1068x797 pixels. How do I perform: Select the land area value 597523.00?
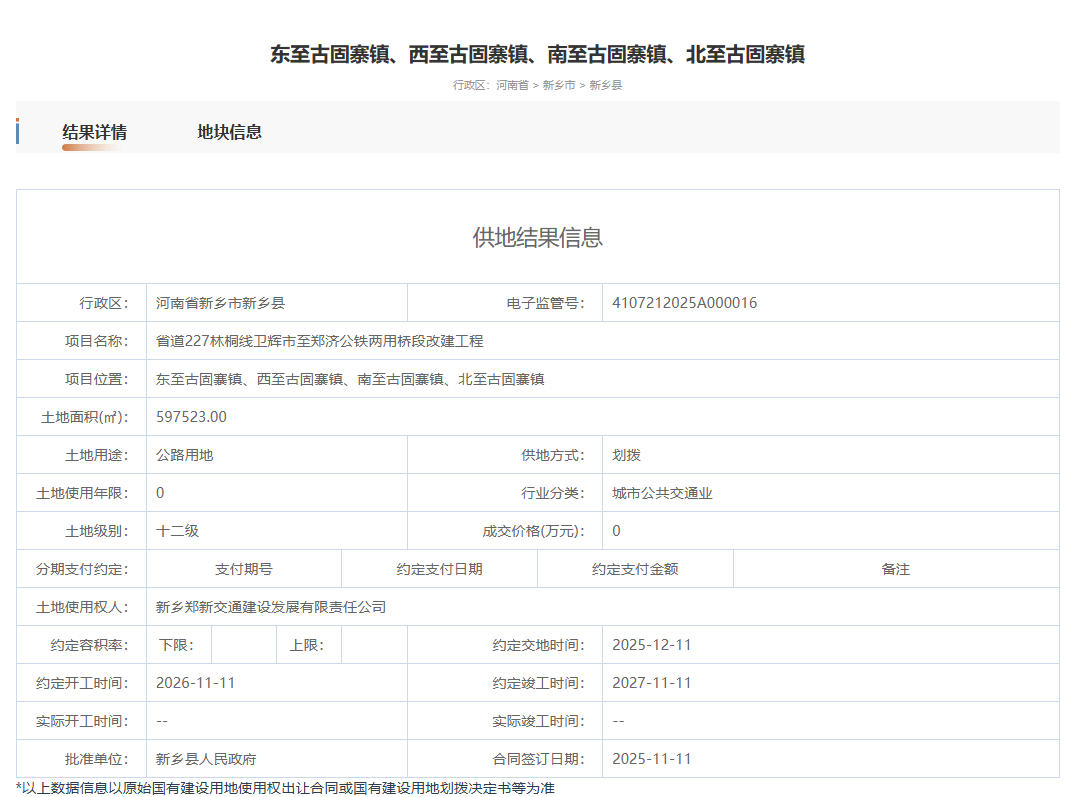pyautogui.click(x=191, y=417)
